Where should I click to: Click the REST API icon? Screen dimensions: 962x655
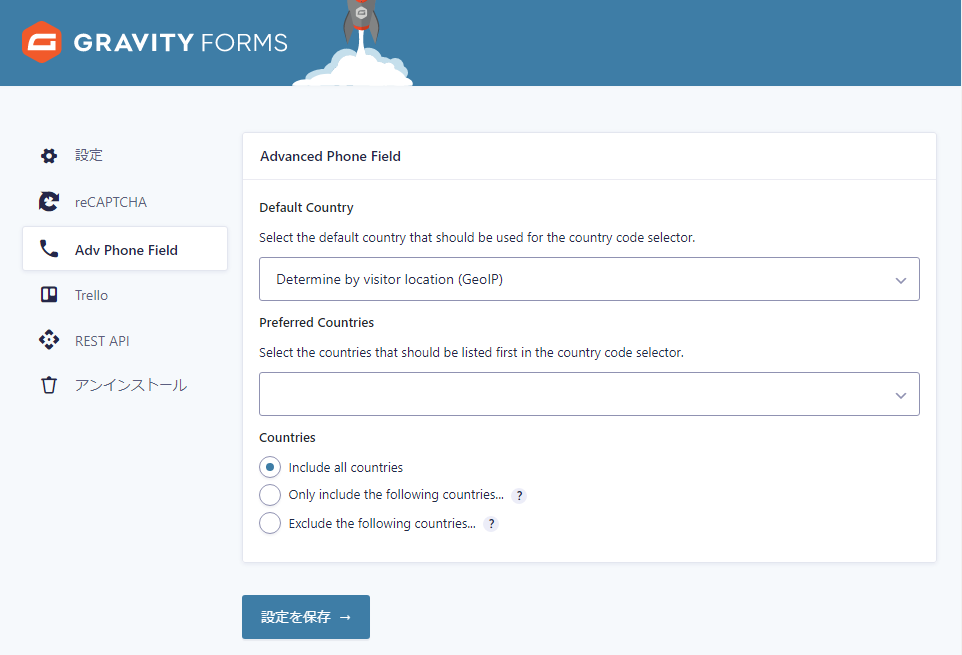[x=48, y=341]
